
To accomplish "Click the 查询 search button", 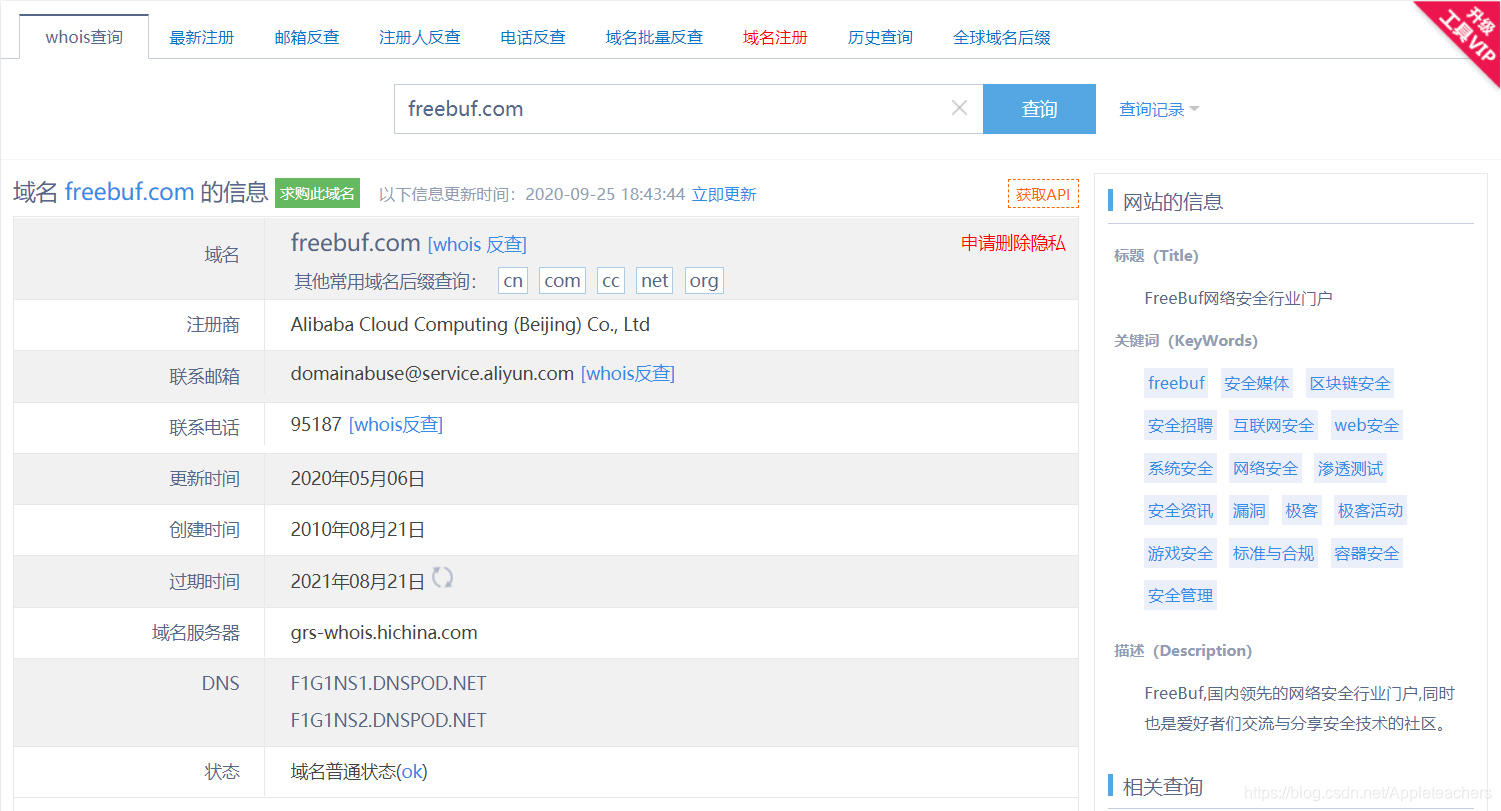I will (x=1039, y=109).
